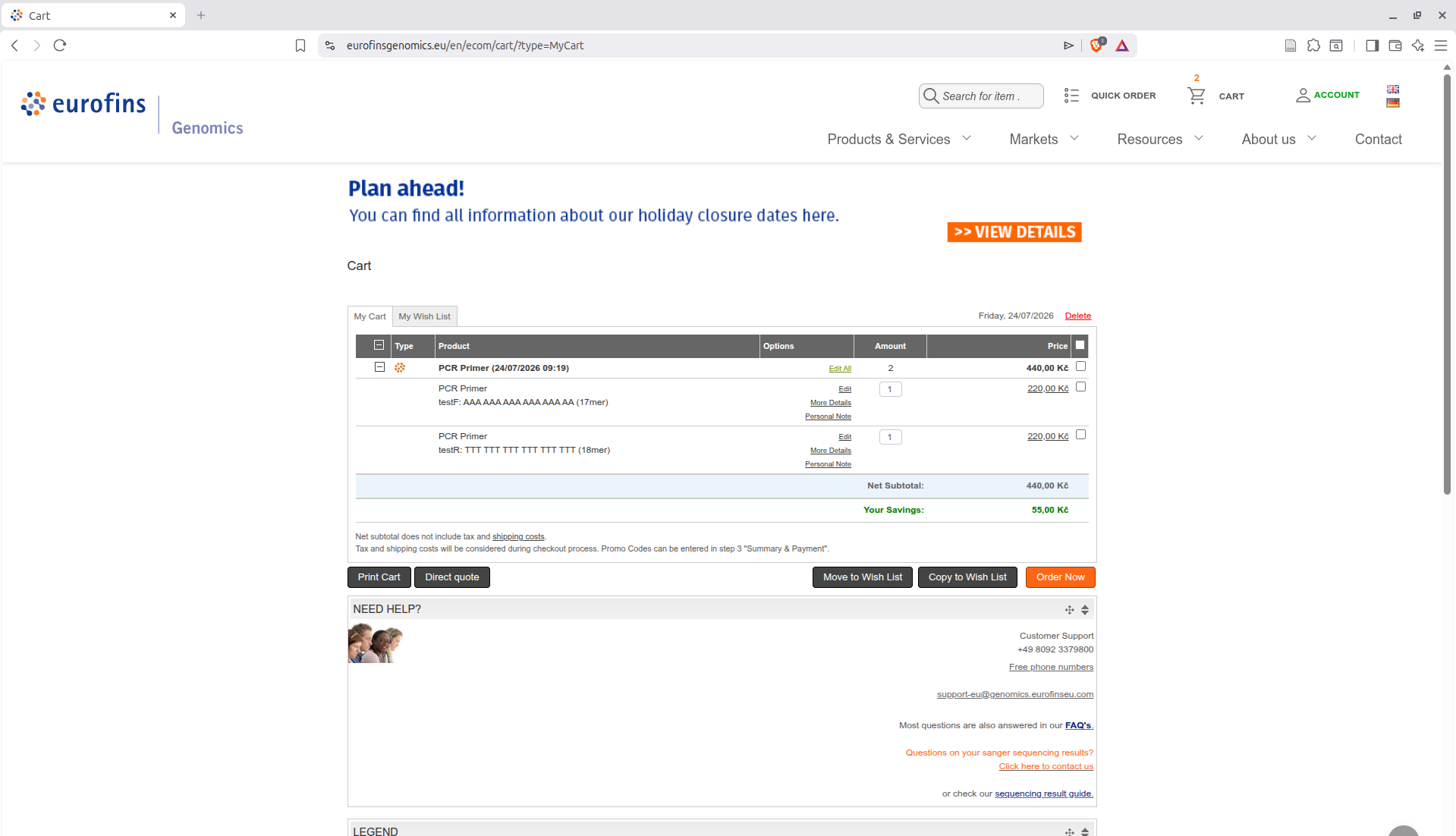Open the Account user icon
1456x836 pixels.
(1303, 96)
